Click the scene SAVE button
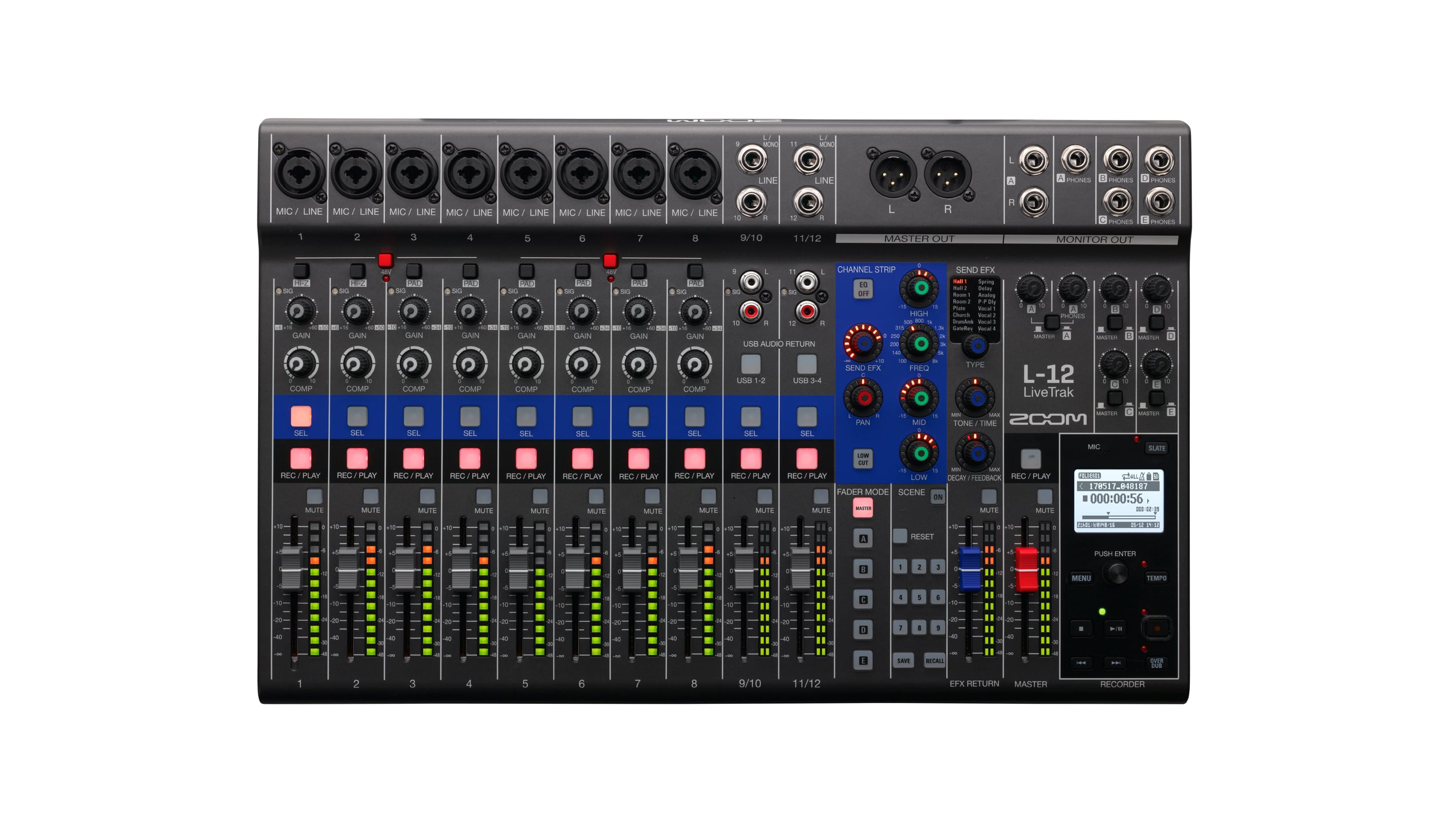The width and height of the screenshot is (1456, 822). click(903, 661)
